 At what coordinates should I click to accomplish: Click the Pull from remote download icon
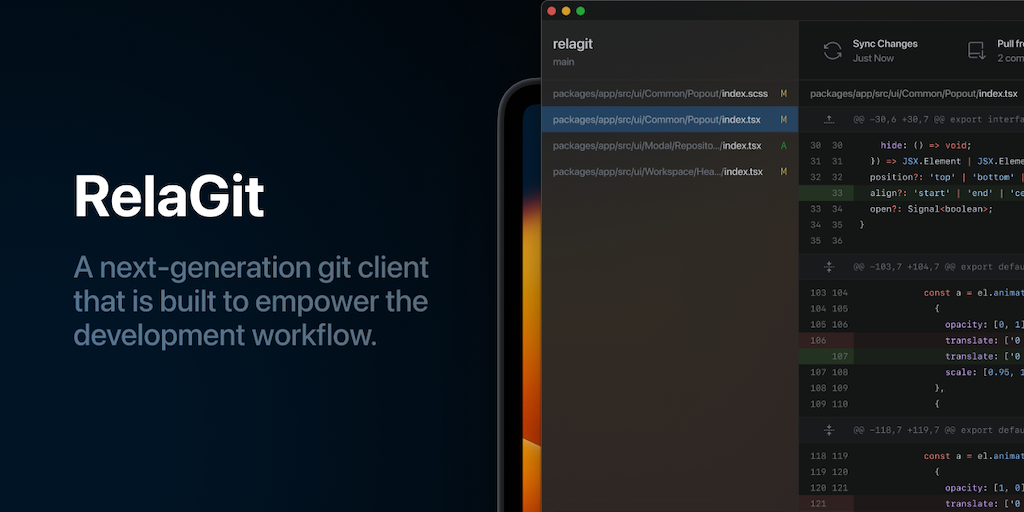pyautogui.click(x=976, y=51)
